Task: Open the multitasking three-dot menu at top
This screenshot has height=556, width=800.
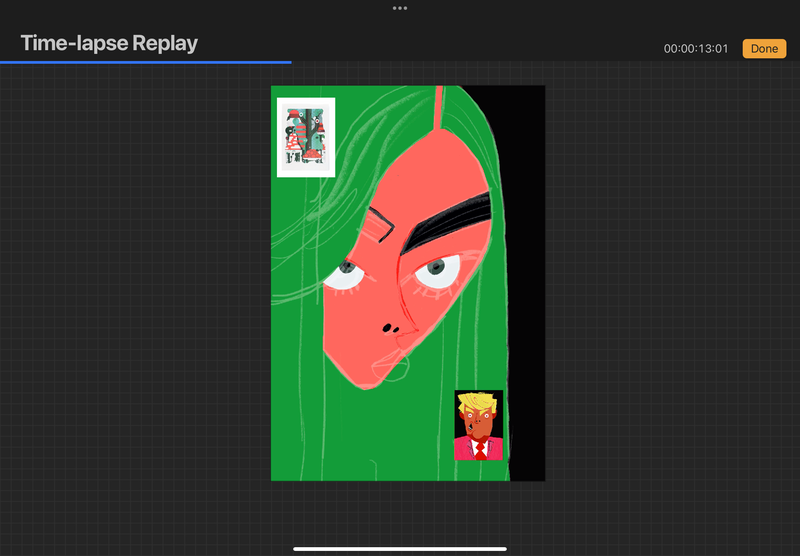Action: (400, 8)
